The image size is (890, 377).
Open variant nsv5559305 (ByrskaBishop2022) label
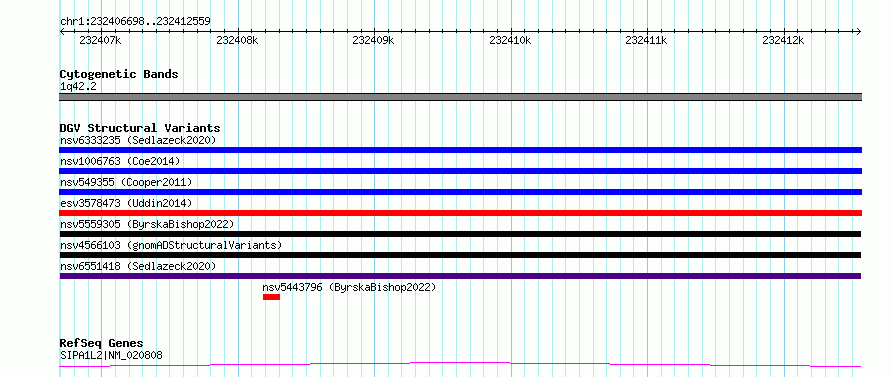pos(147,224)
